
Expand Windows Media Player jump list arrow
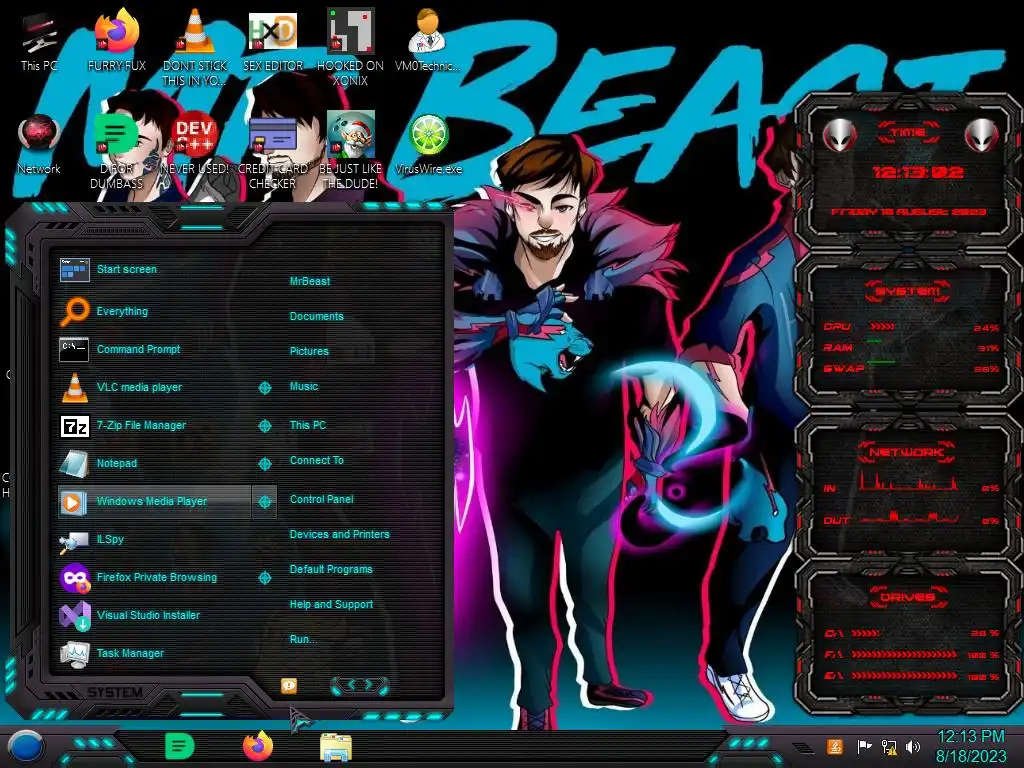(264, 502)
